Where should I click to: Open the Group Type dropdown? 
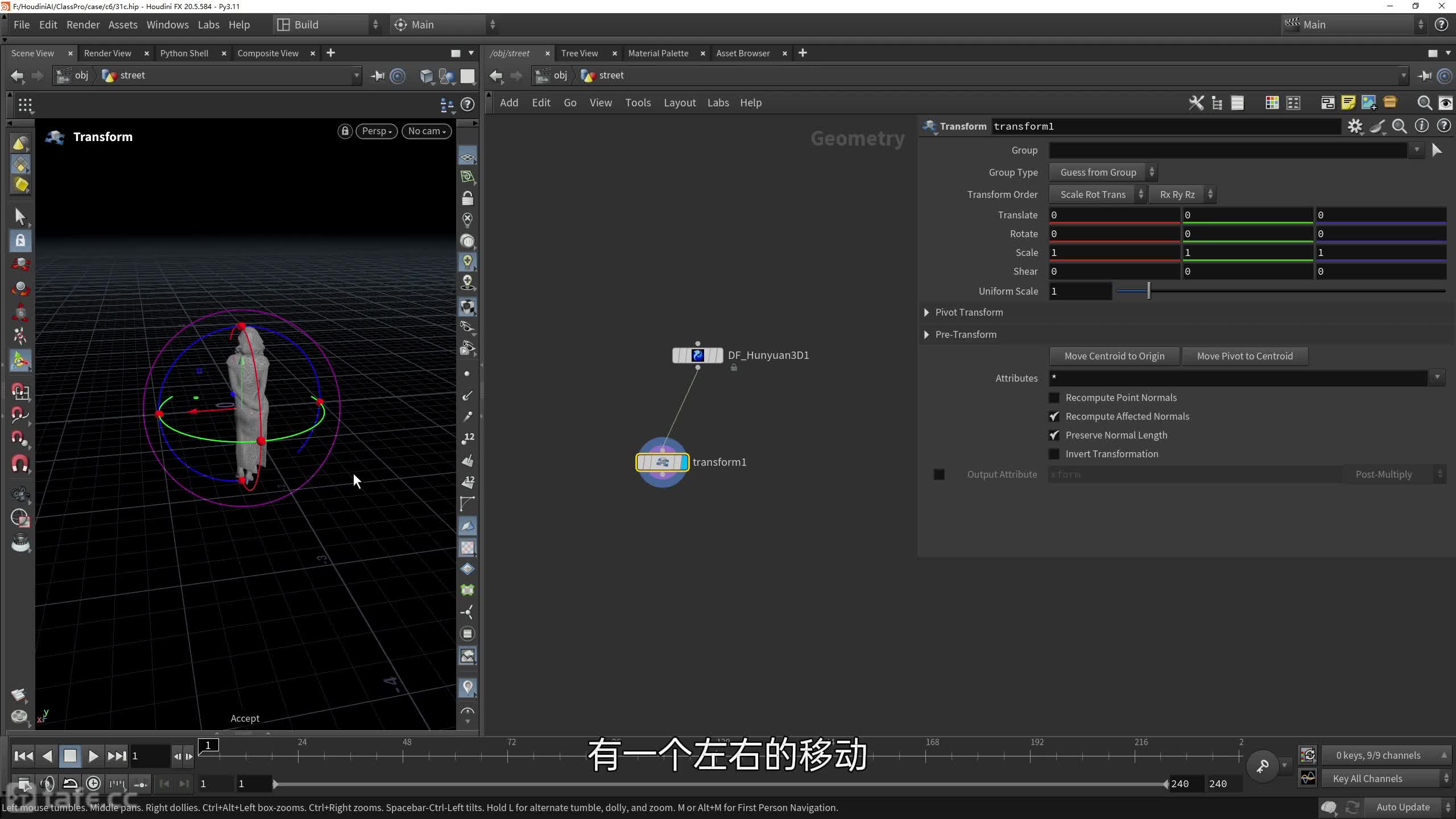[x=1102, y=172]
